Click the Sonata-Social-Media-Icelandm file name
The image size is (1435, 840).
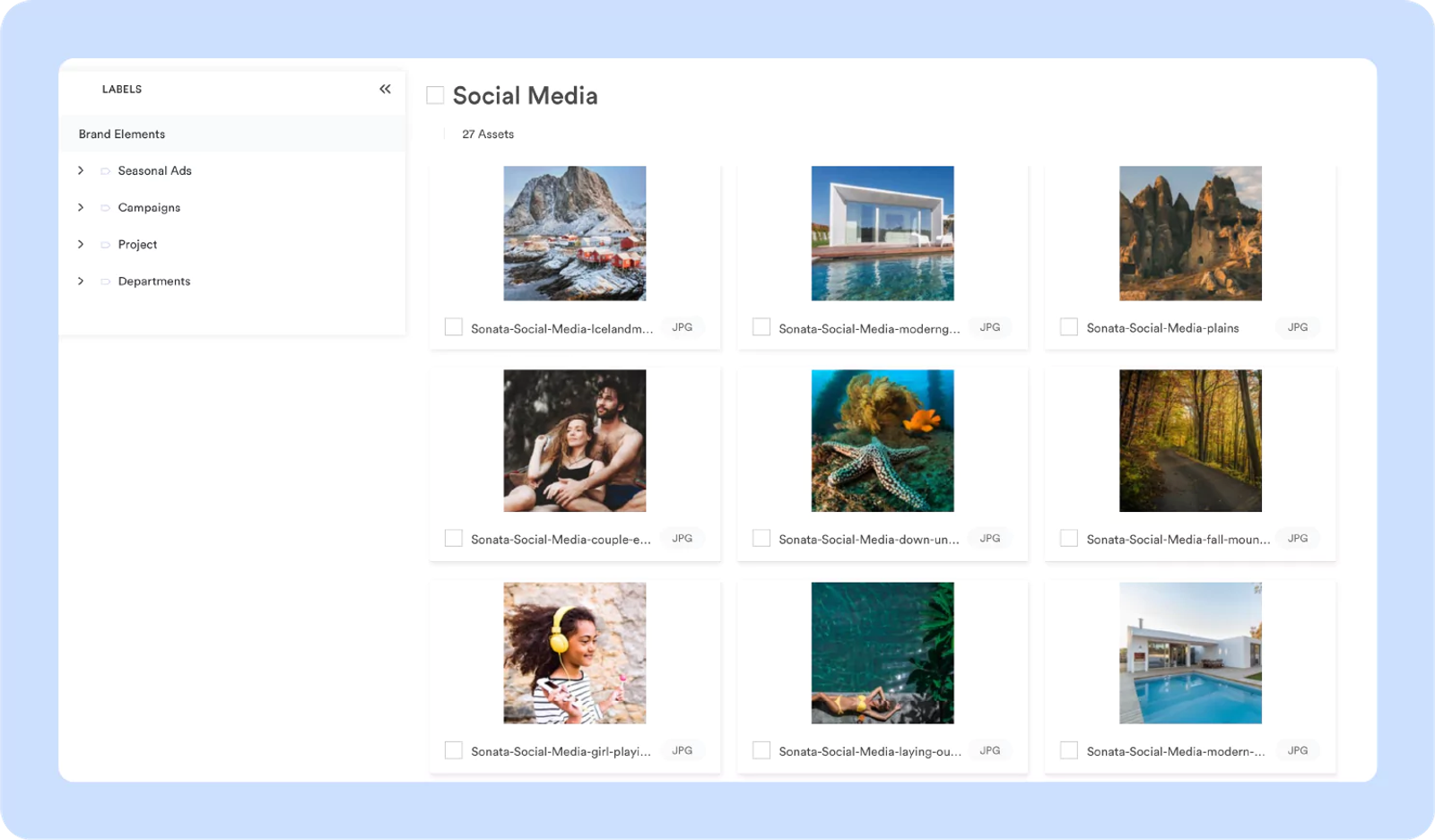[x=561, y=328]
